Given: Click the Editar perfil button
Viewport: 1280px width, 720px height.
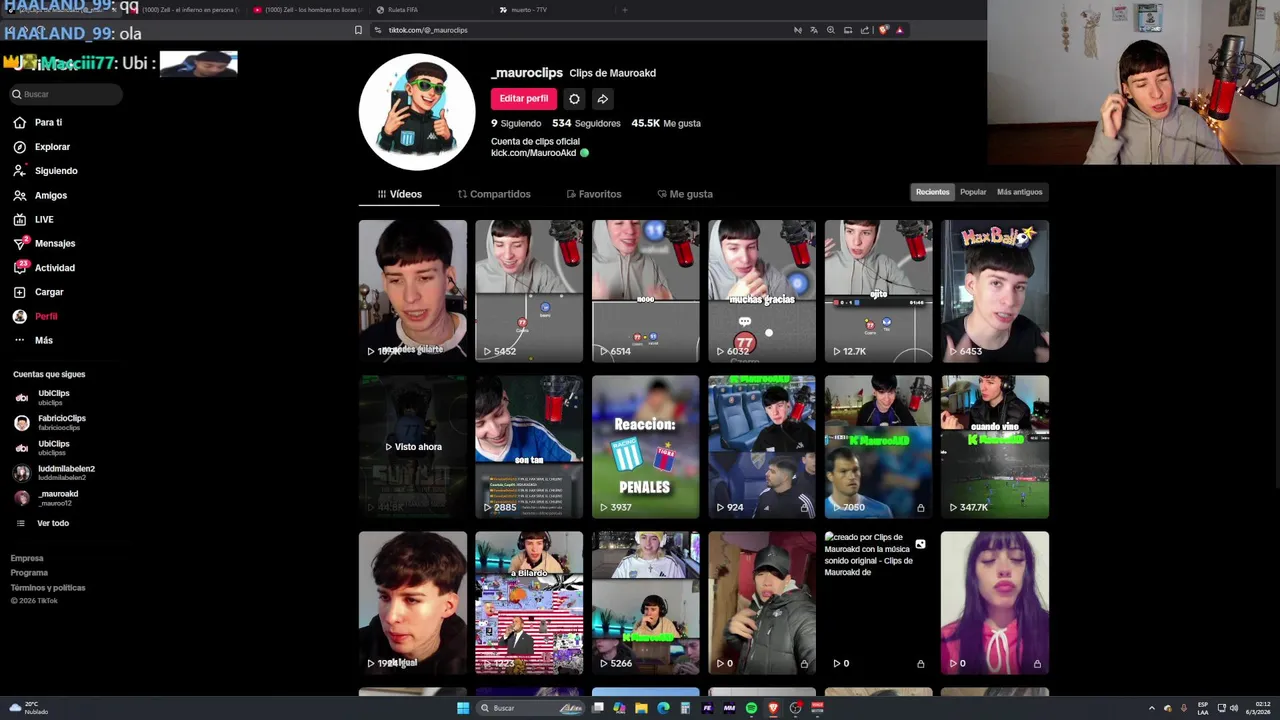Looking at the screenshot, I should [523, 99].
